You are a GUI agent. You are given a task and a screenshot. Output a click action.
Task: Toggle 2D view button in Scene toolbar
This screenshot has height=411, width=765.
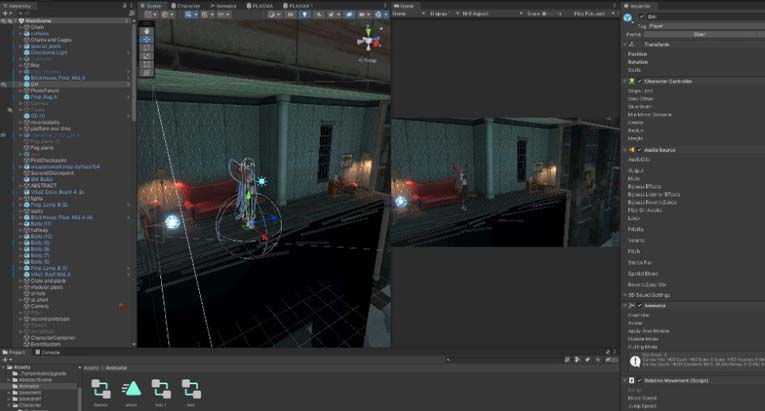coord(290,15)
